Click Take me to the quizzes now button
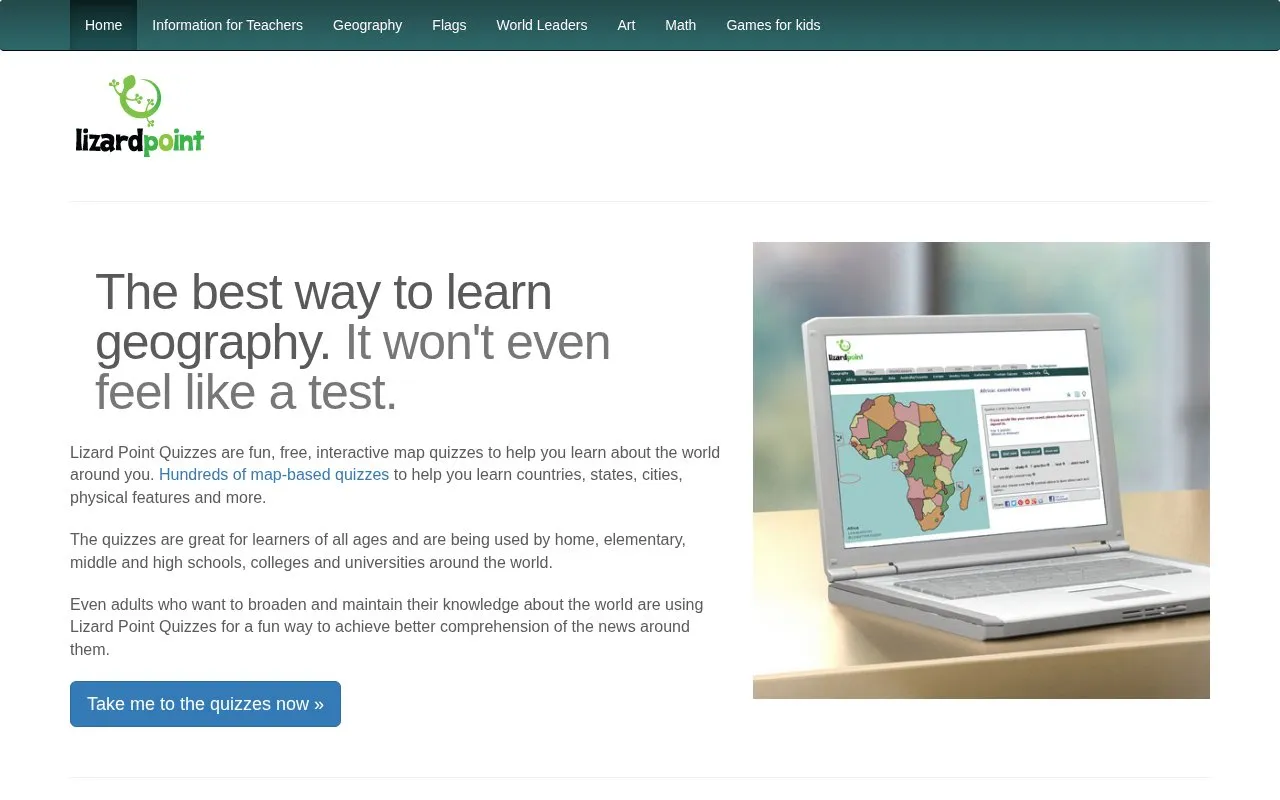Image resolution: width=1280 pixels, height=800 pixels. (205, 704)
